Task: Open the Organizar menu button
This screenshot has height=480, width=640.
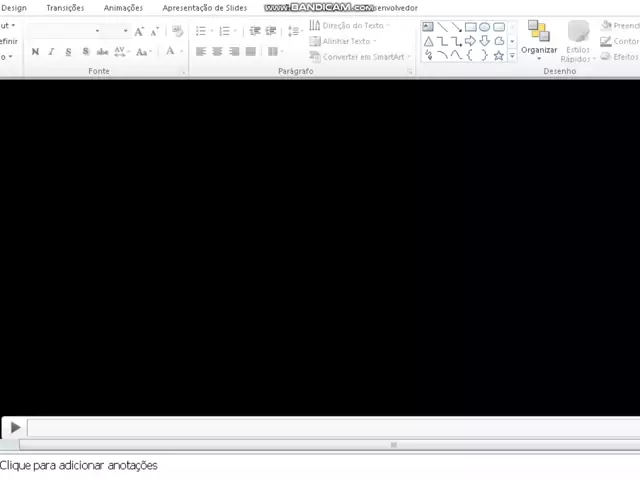Action: coord(539,40)
